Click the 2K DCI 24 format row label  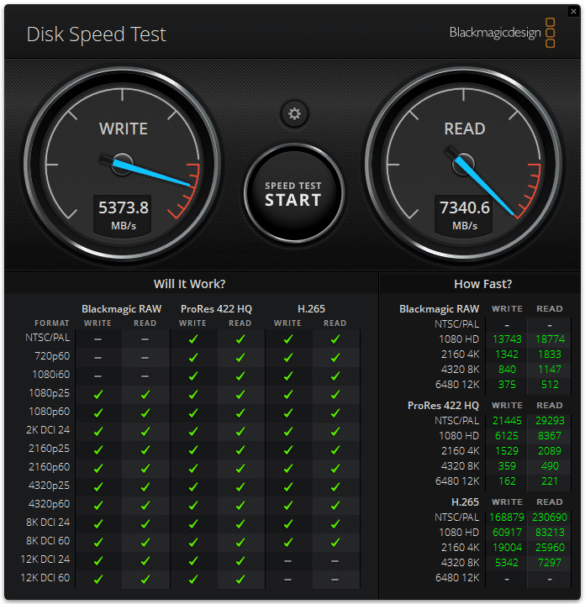48,430
